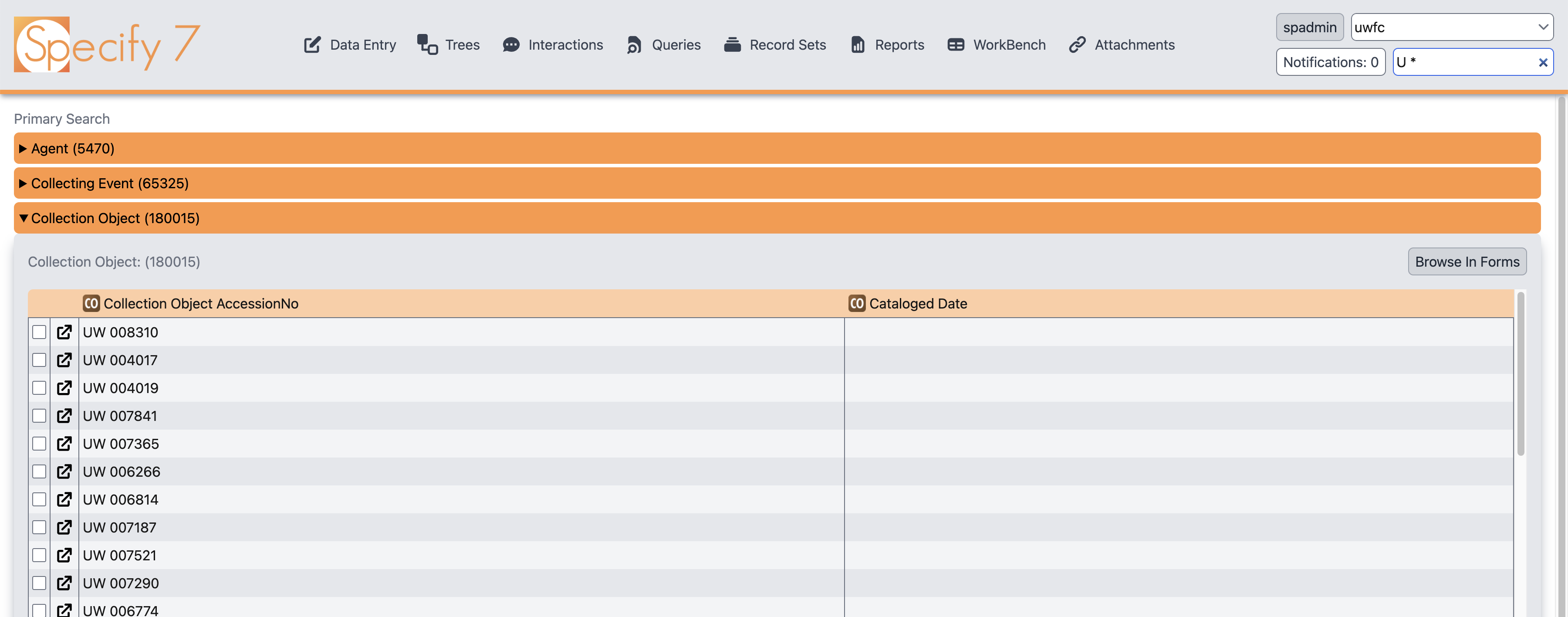1568x617 pixels.
Task: Expand the Agent (5470) section
Action: pyautogui.click(x=72, y=149)
